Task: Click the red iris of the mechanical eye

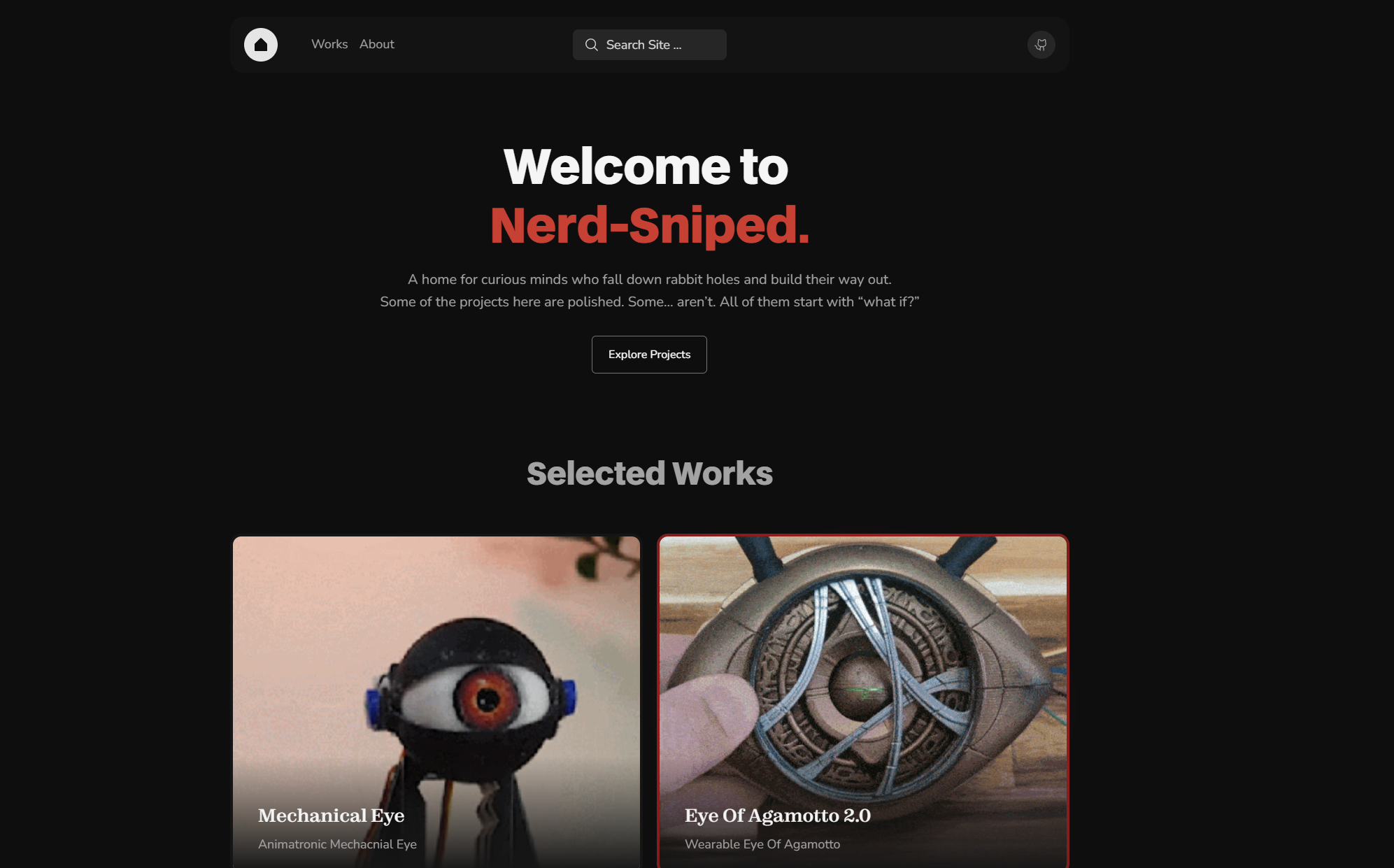Action: click(x=487, y=697)
